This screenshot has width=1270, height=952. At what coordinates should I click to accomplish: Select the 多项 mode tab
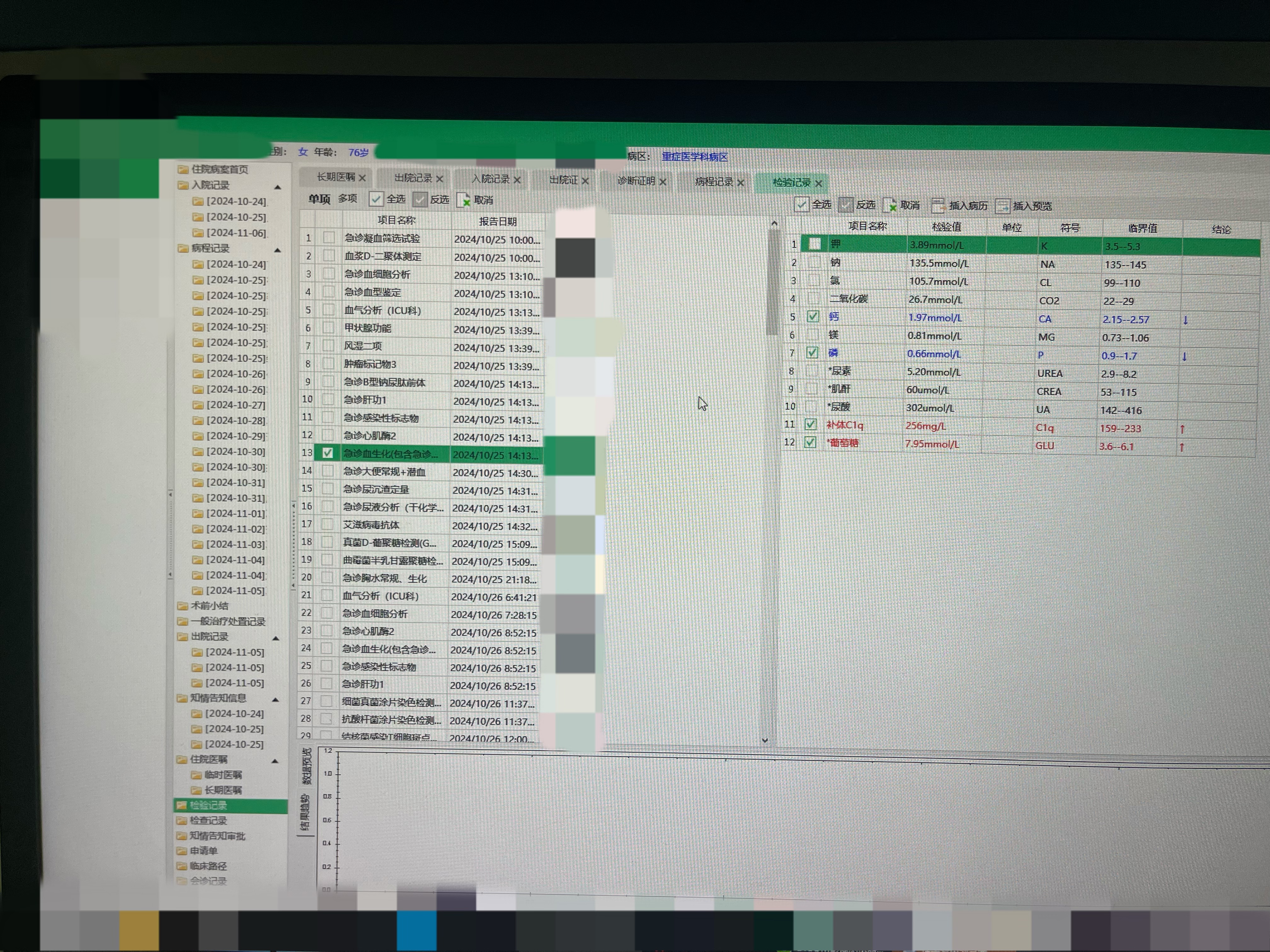click(347, 199)
